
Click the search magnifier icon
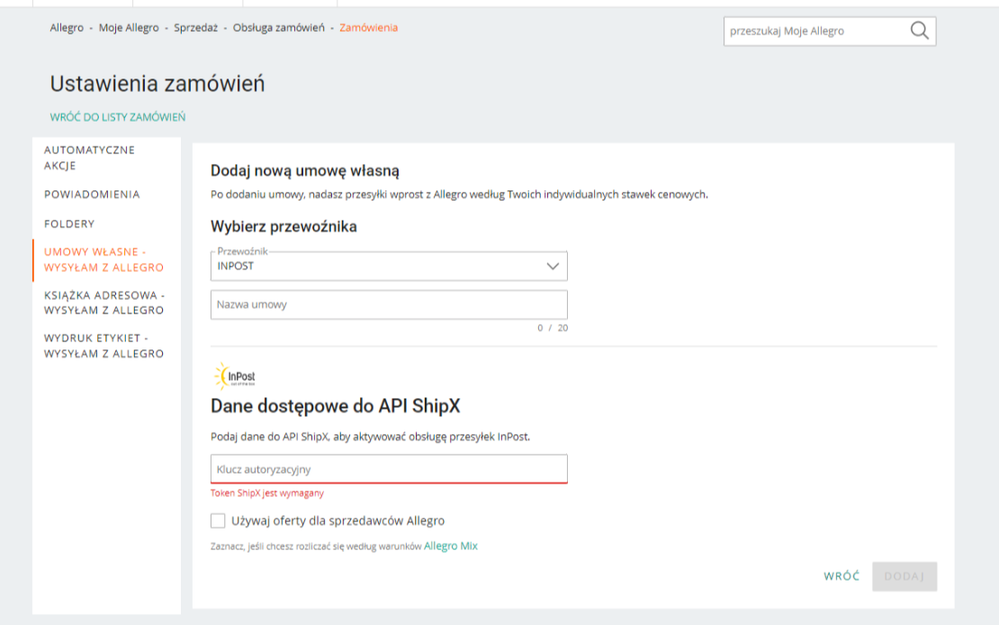[x=919, y=31]
